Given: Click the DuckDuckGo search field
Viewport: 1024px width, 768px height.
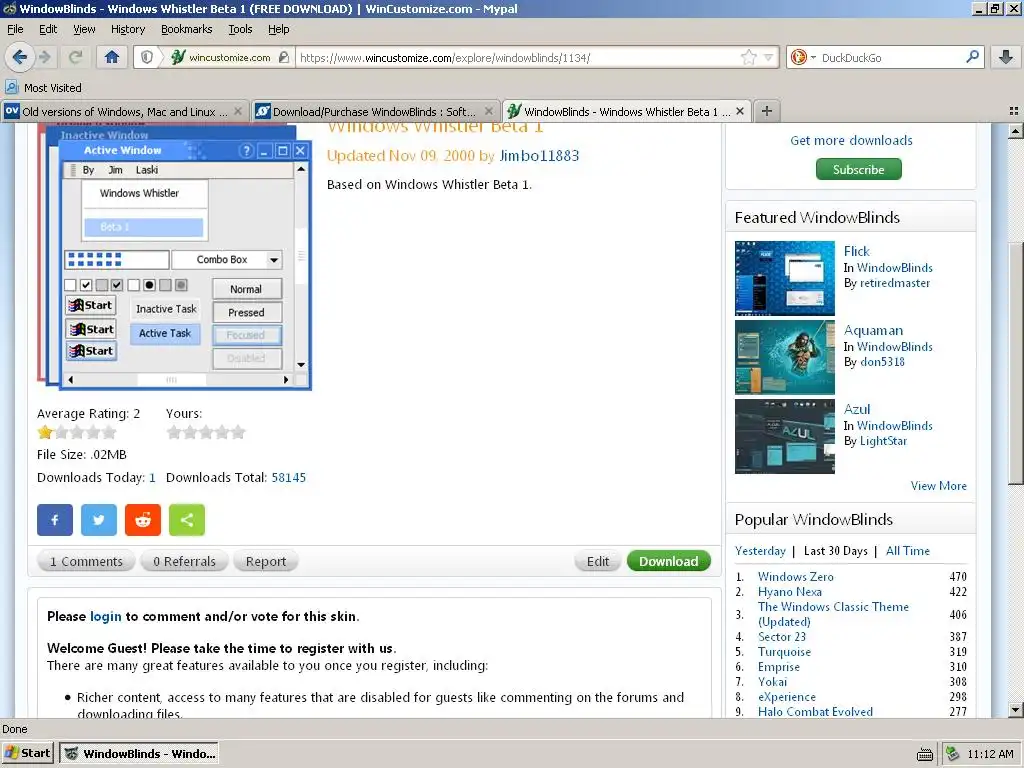Looking at the screenshot, I should coord(891,57).
